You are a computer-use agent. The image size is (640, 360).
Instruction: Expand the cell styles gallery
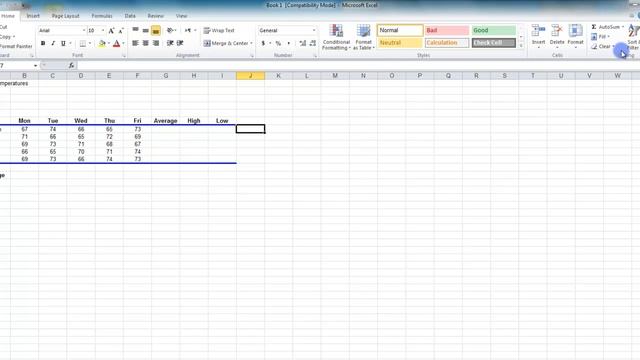coord(521,46)
